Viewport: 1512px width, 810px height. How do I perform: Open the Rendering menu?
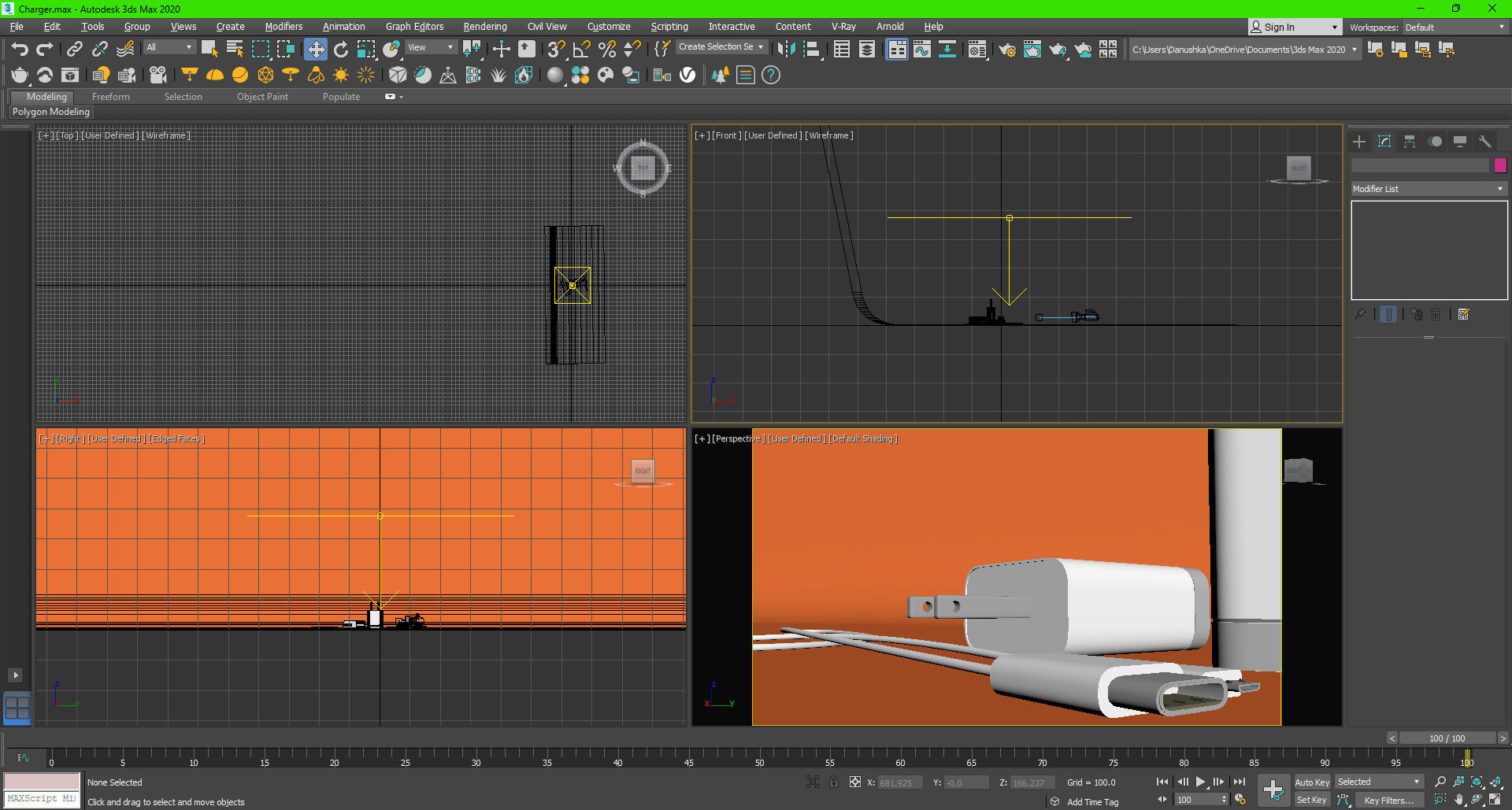pos(485,27)
